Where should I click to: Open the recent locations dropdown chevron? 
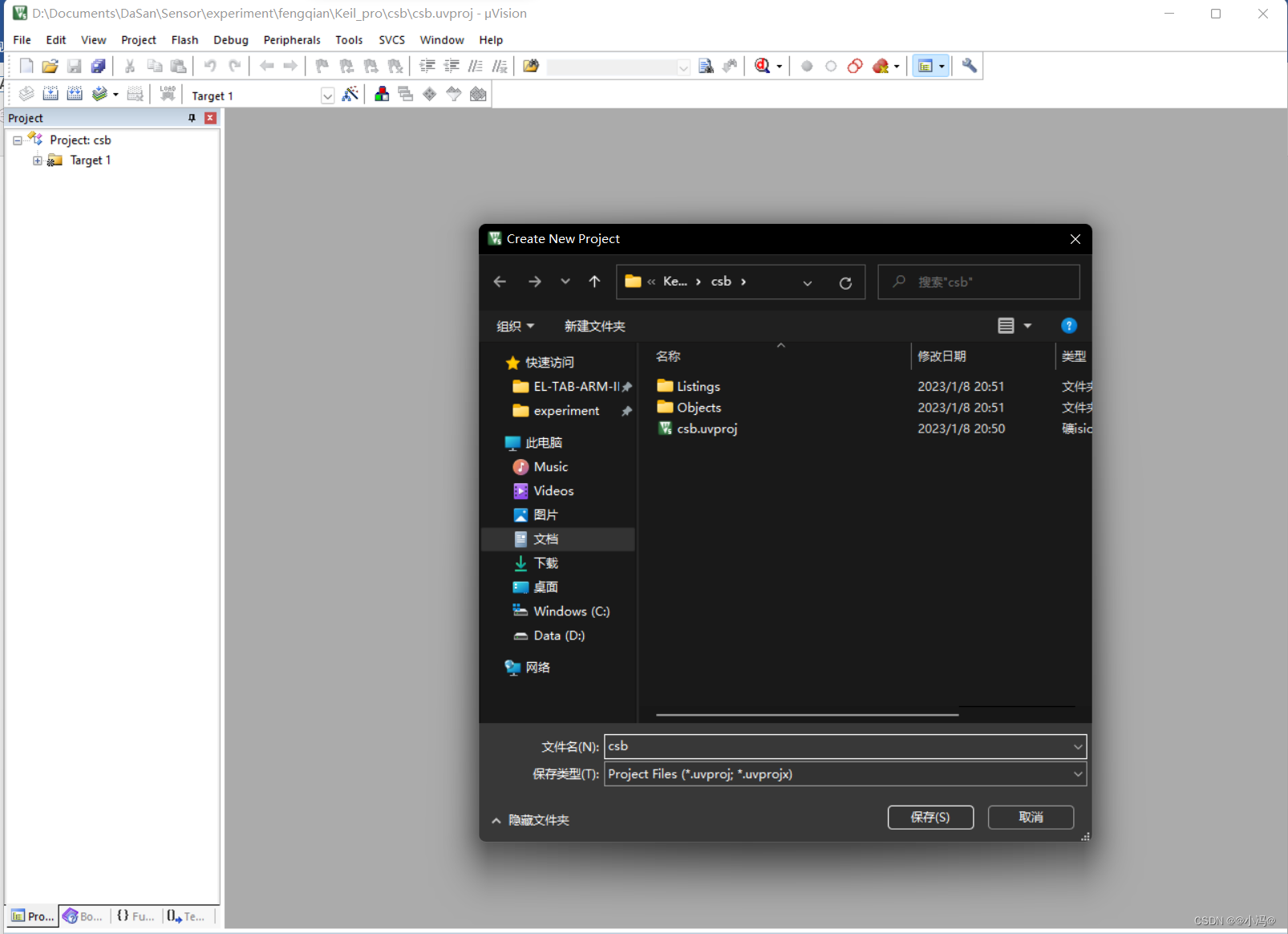(x=565, y=282)
